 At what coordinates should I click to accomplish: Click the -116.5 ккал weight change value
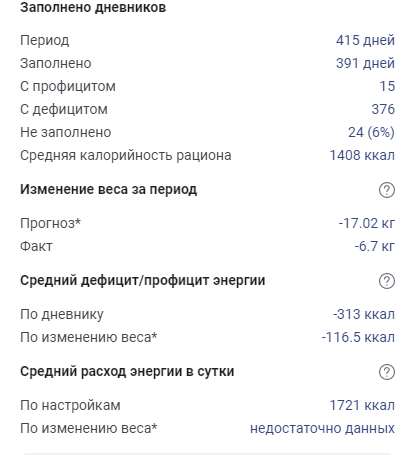pos(358,337)
